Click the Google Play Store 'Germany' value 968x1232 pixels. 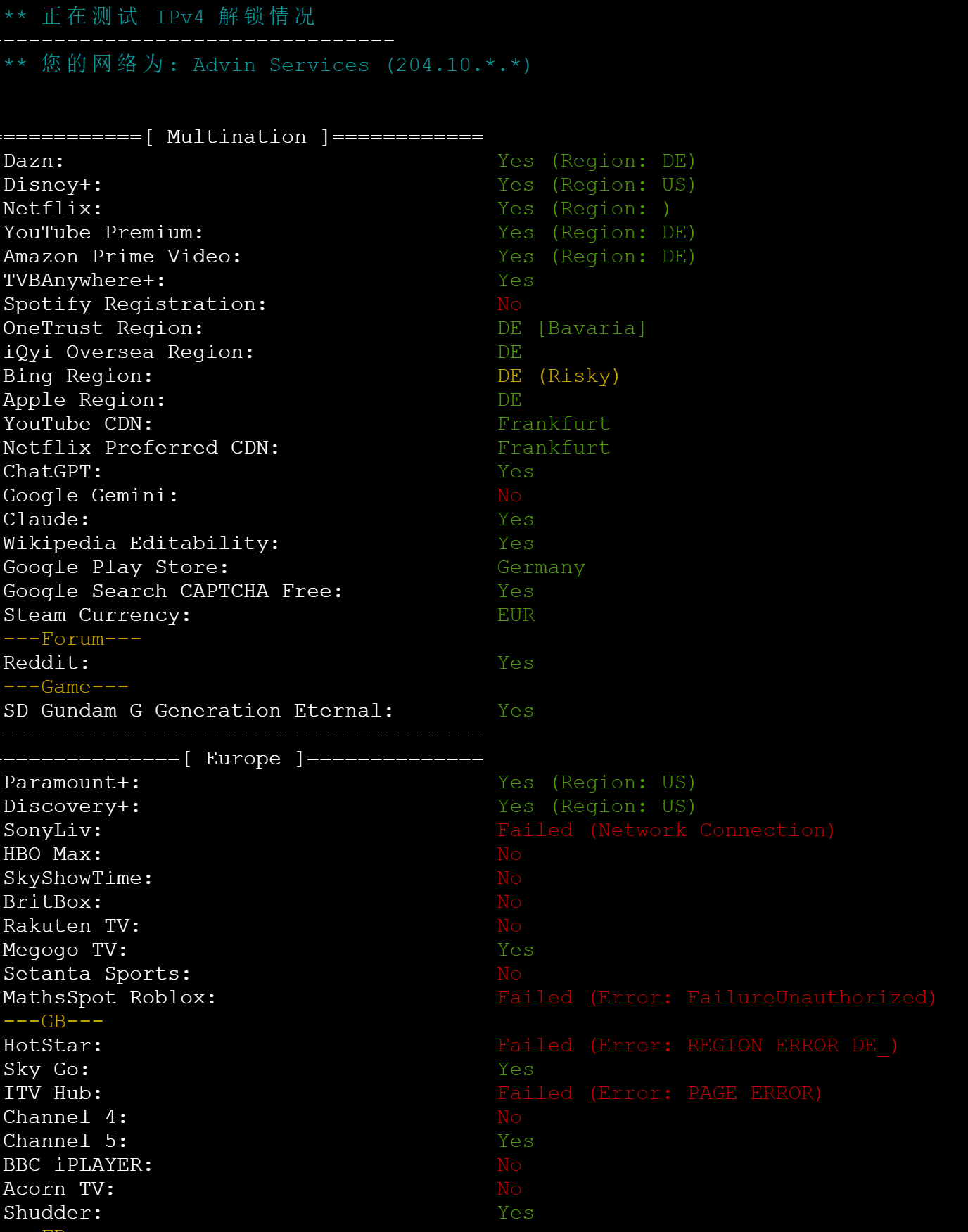click(x=541, y=567)
